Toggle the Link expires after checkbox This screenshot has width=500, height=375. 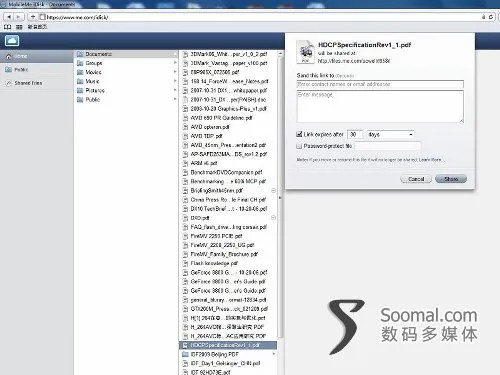299,134
